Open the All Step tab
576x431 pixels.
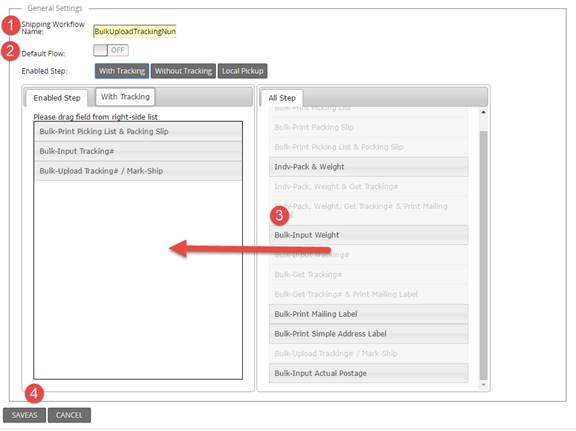click(x=282, y=98)
